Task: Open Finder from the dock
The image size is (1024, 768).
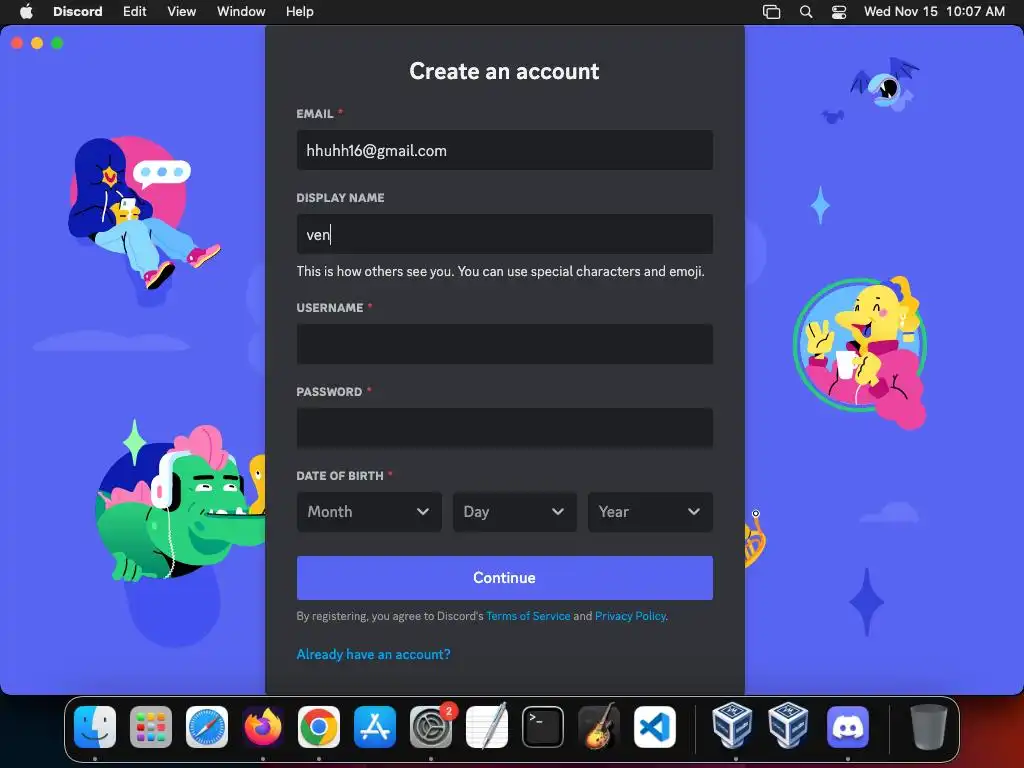Action: click(x=95, y=727)
